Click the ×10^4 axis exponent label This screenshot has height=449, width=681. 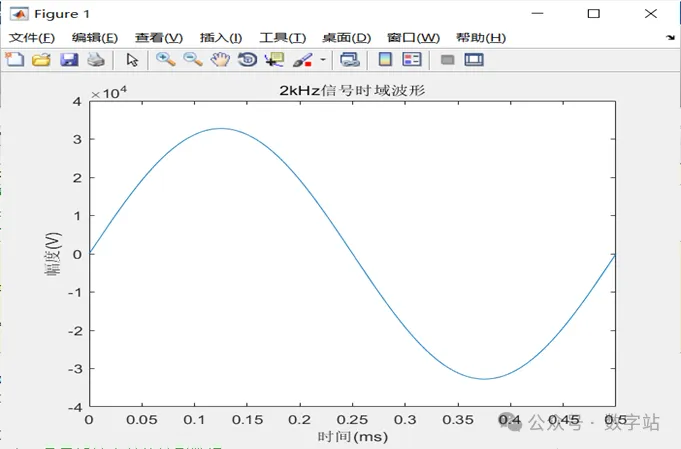(109, 93)
